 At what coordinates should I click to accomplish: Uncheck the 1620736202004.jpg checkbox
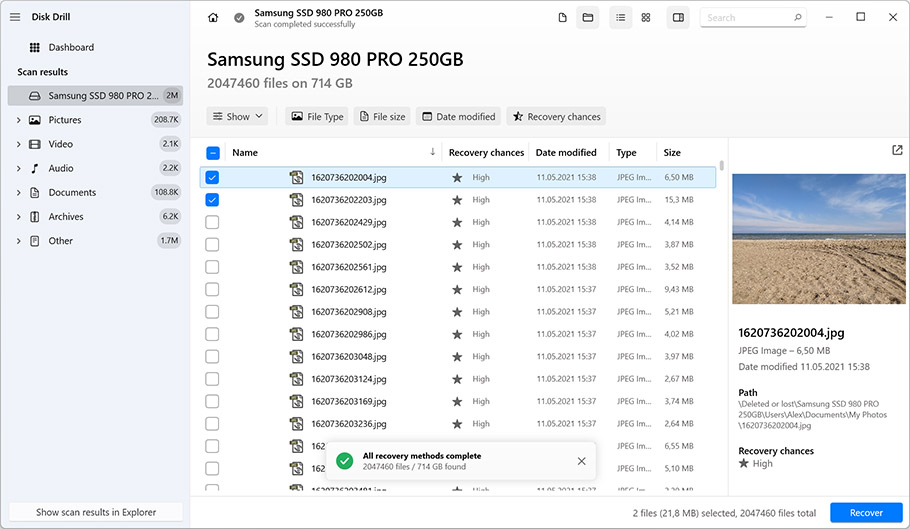[x=212, y=177]
